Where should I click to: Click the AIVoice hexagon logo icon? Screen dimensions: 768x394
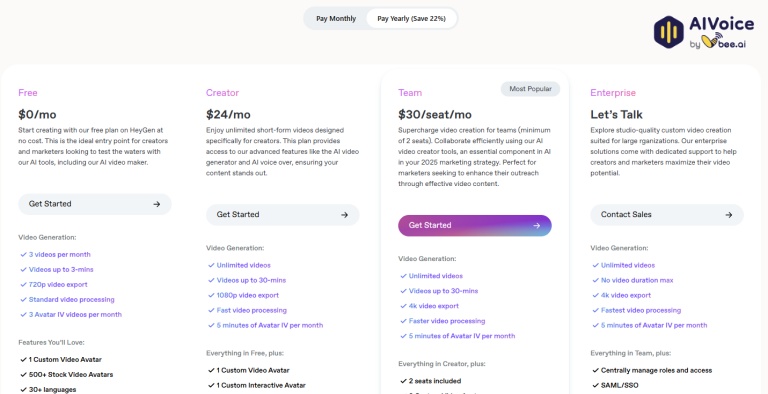[669, 32]
